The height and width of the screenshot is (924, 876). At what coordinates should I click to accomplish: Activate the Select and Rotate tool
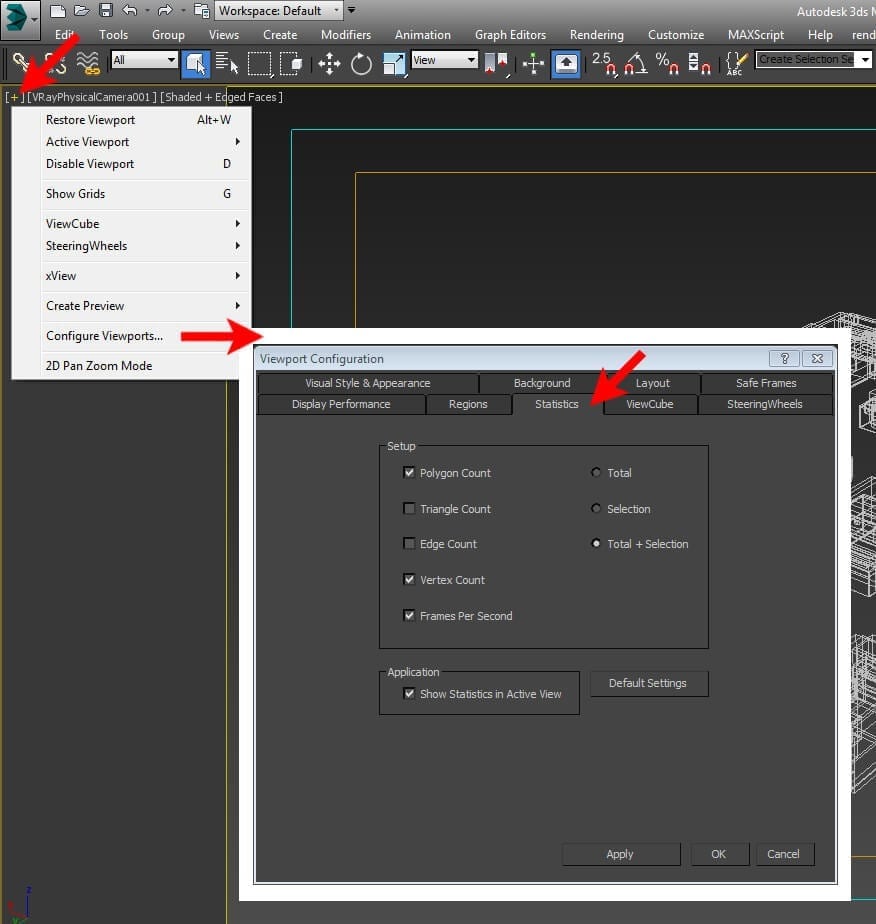tap(360, 64)
